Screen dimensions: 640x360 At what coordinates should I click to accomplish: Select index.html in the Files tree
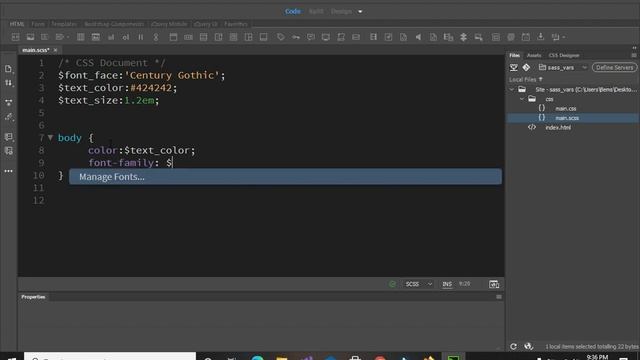[x=558, y=127]
